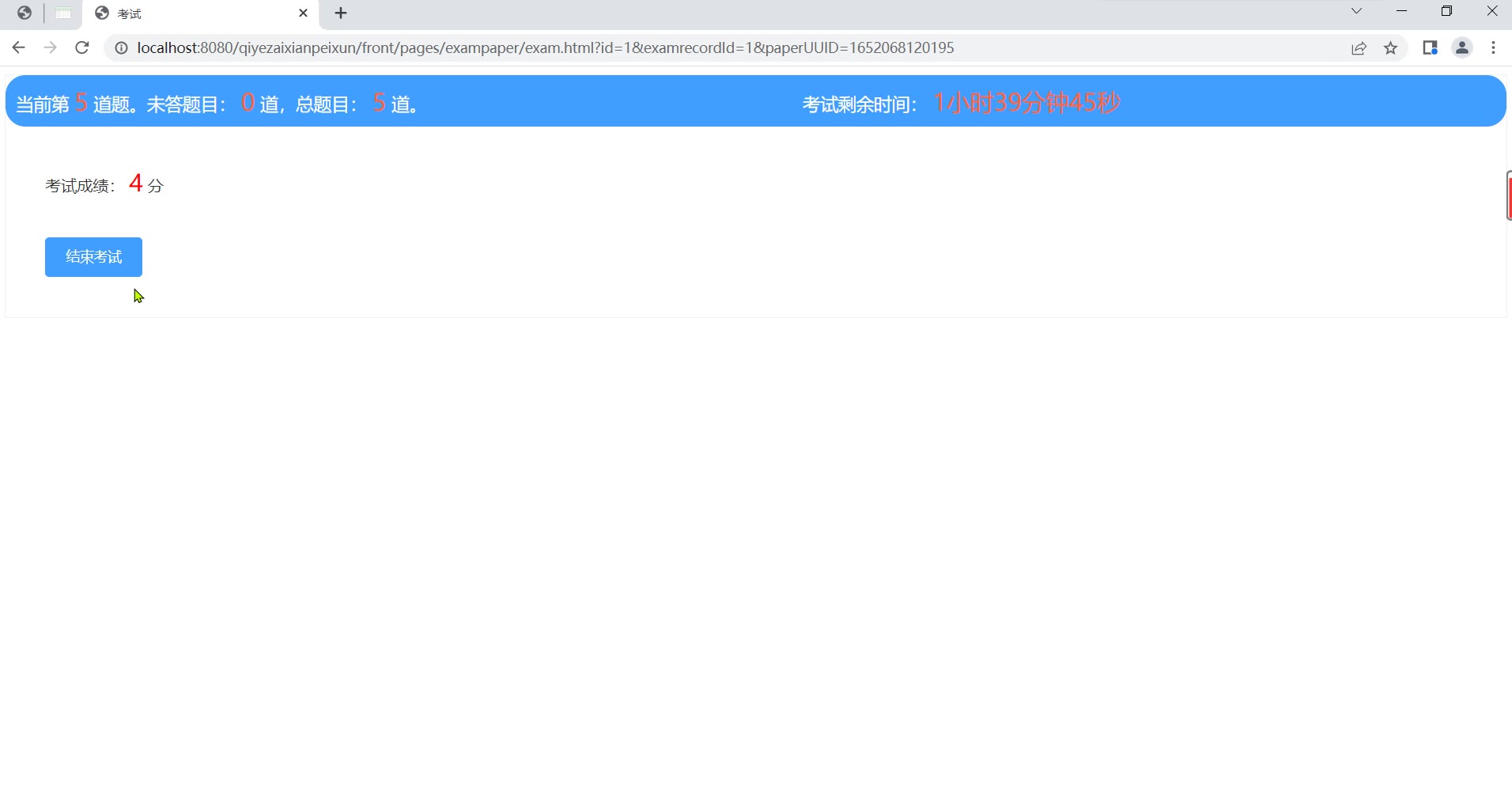Image resolution: width=1512 pixels, height=807 pixels.
Task: Click the 考试成绩 label
Action: (80, 186)
